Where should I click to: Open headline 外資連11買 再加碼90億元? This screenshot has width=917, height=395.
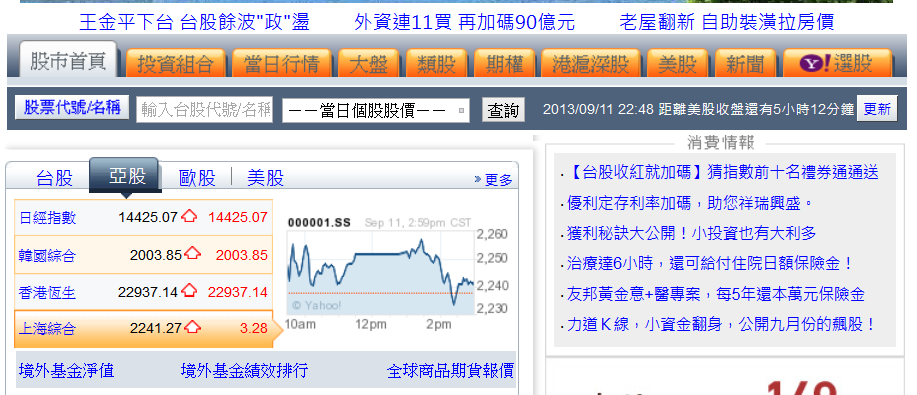point(464,22)
